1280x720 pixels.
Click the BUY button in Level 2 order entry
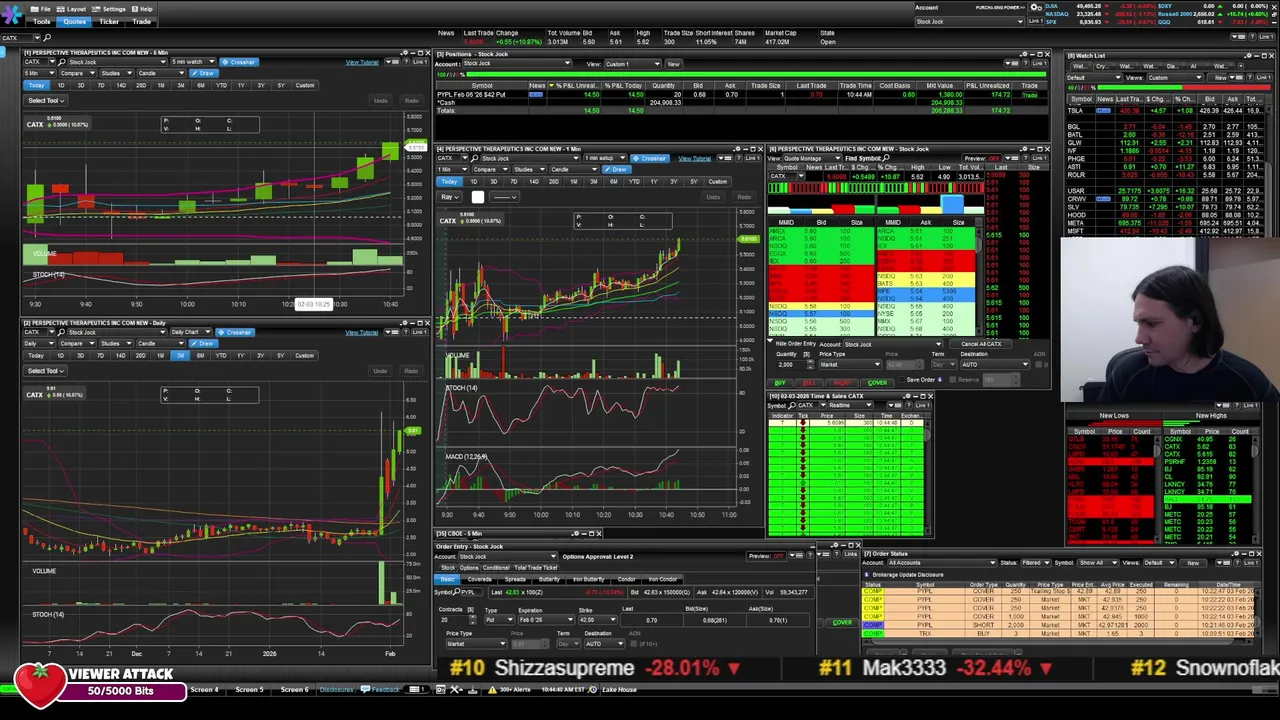click(781, 383)
